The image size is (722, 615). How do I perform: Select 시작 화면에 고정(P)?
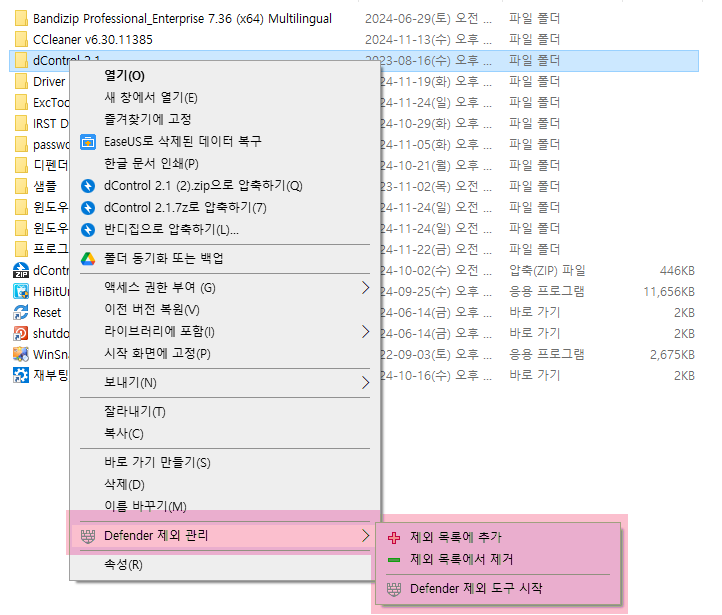coord(157,354)
